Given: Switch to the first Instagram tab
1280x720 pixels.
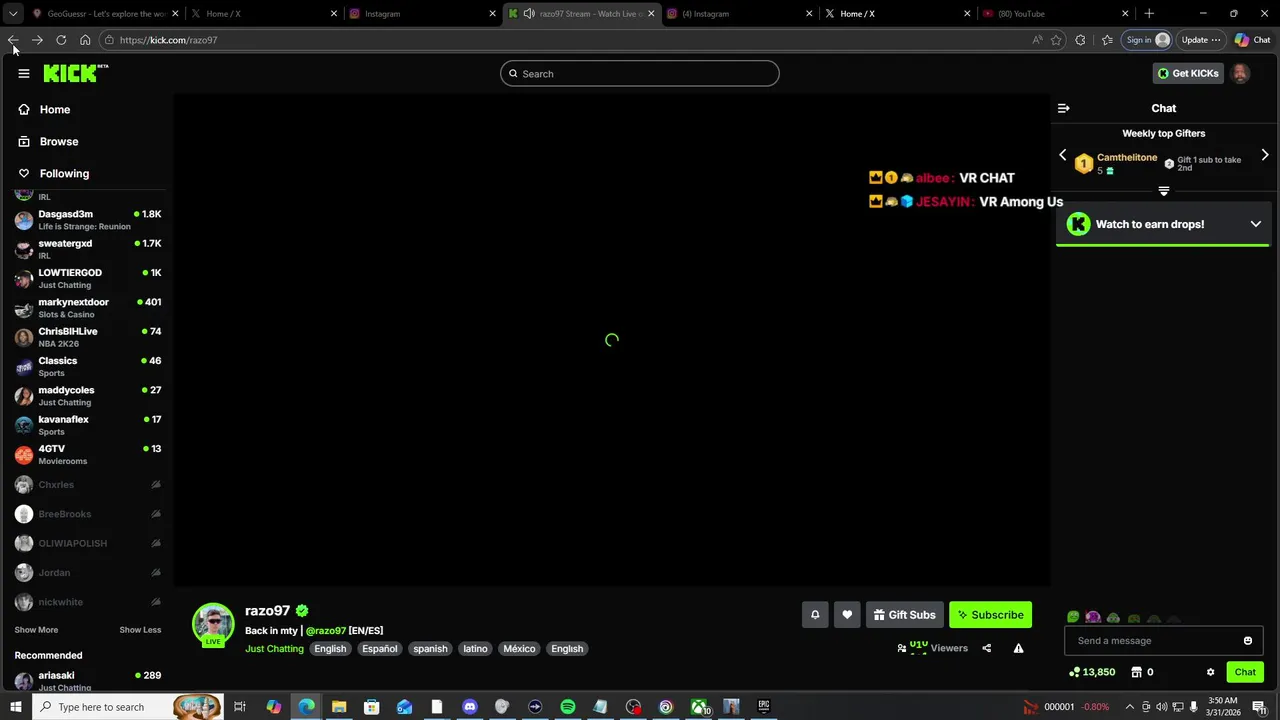Looking at the screenshot, I should pyautogui.click(x=420, y=14).
